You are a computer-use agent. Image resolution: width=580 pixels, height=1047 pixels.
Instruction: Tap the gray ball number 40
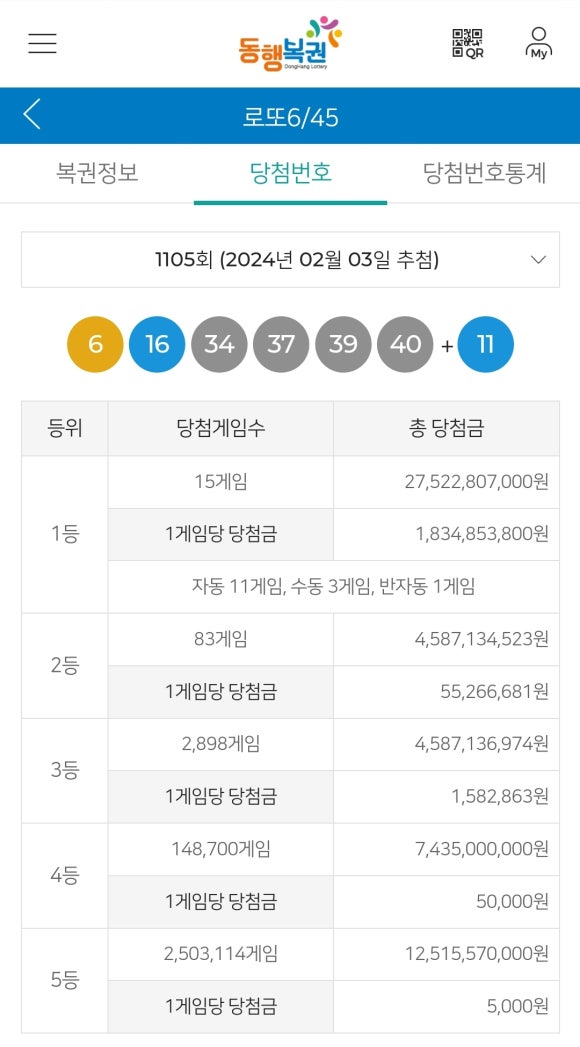click(x=405, y=344)
